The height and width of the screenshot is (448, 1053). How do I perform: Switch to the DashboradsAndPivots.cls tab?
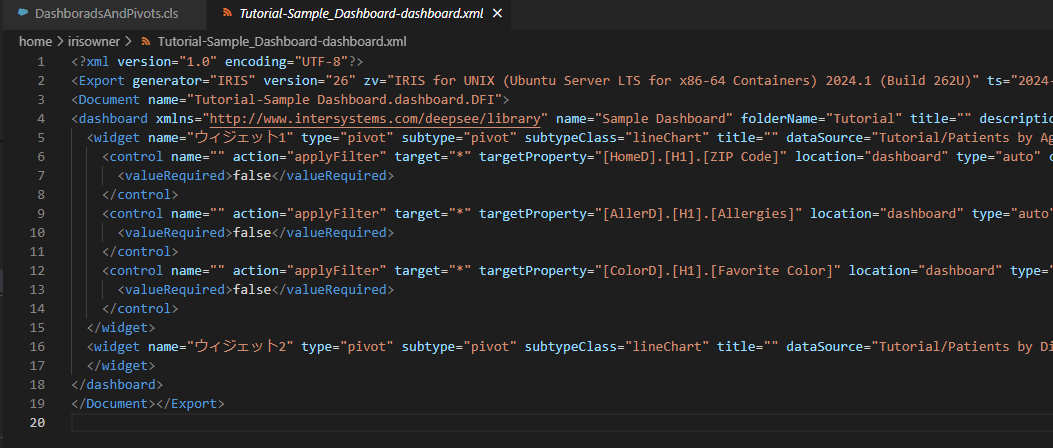click(106, 14)
